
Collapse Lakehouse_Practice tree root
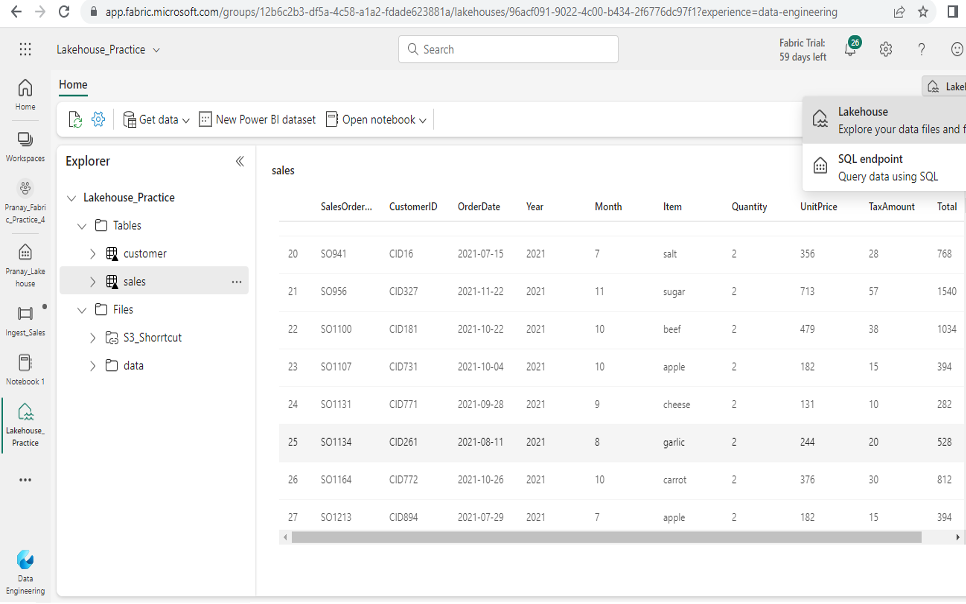click(x=71, y=198)
